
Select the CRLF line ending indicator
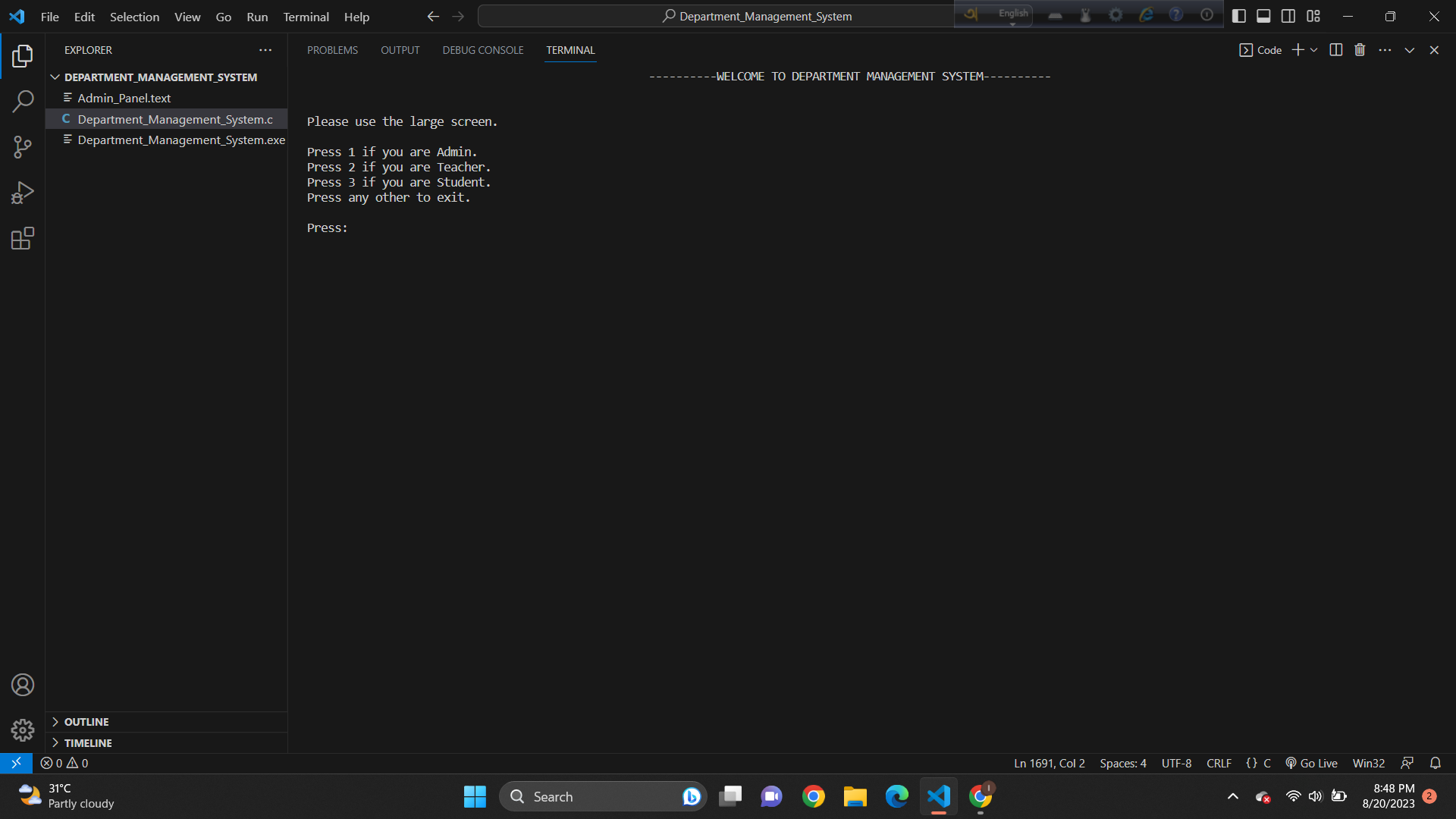pos(1219,763)
